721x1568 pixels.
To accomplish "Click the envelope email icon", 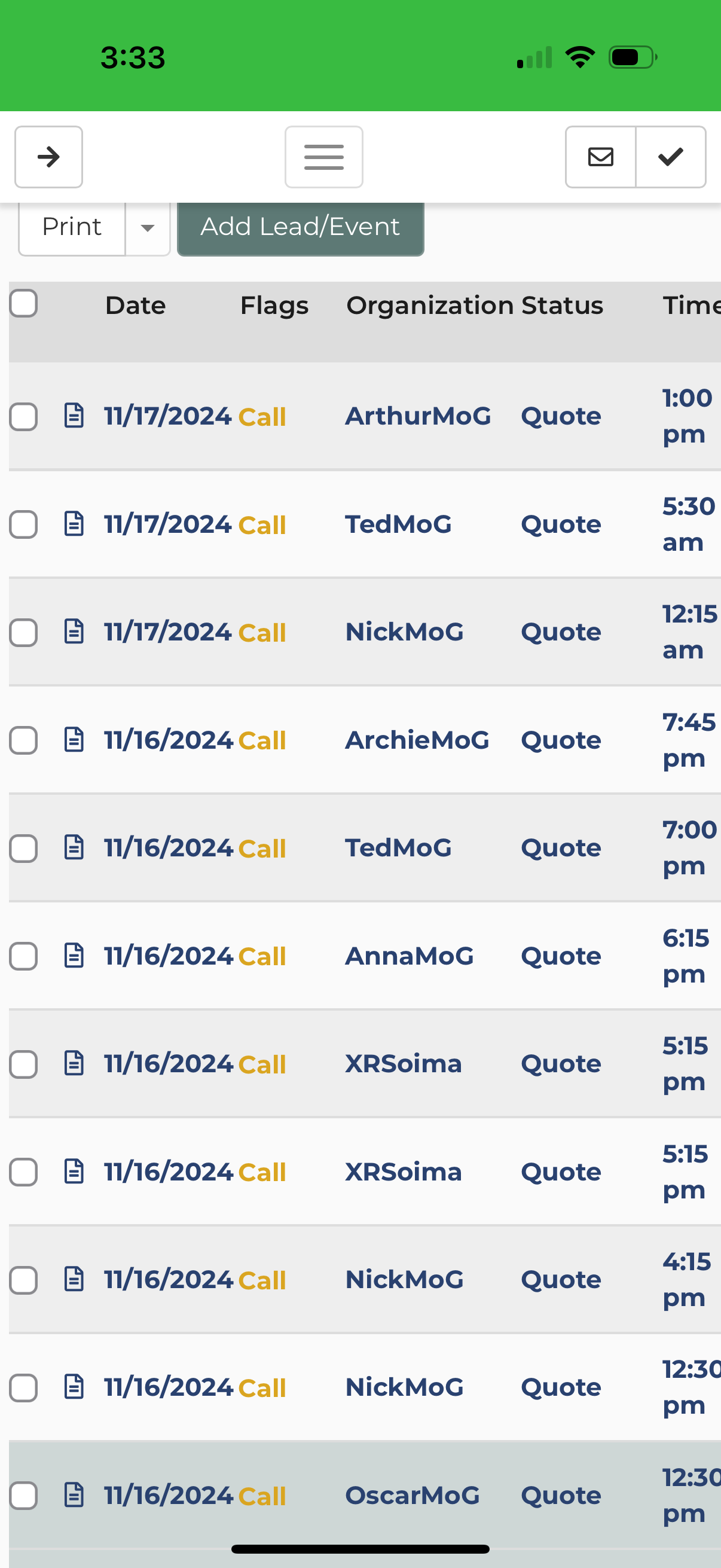I will coord(600,157).
